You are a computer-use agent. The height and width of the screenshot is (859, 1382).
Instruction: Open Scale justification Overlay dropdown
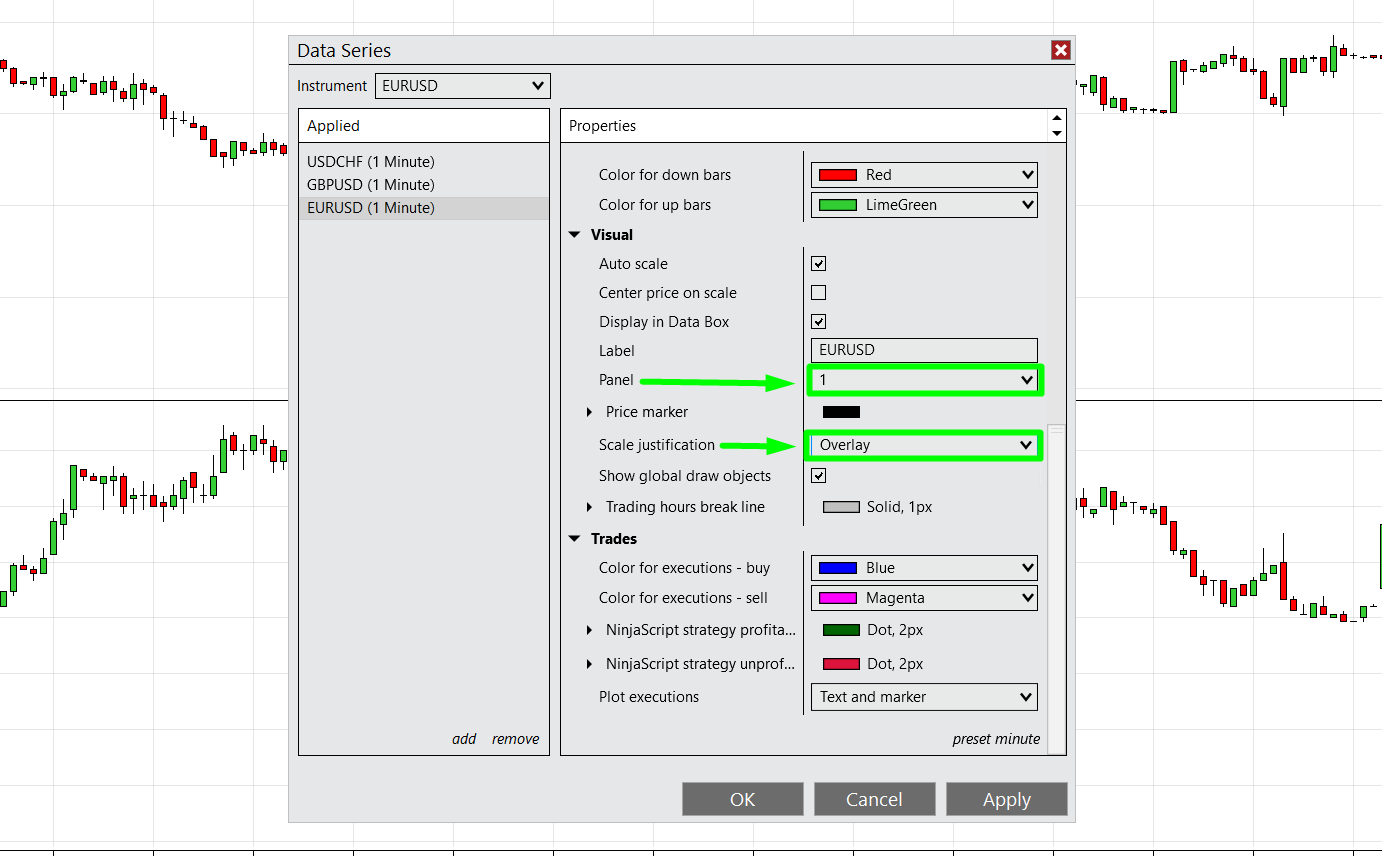click(924, 445)
